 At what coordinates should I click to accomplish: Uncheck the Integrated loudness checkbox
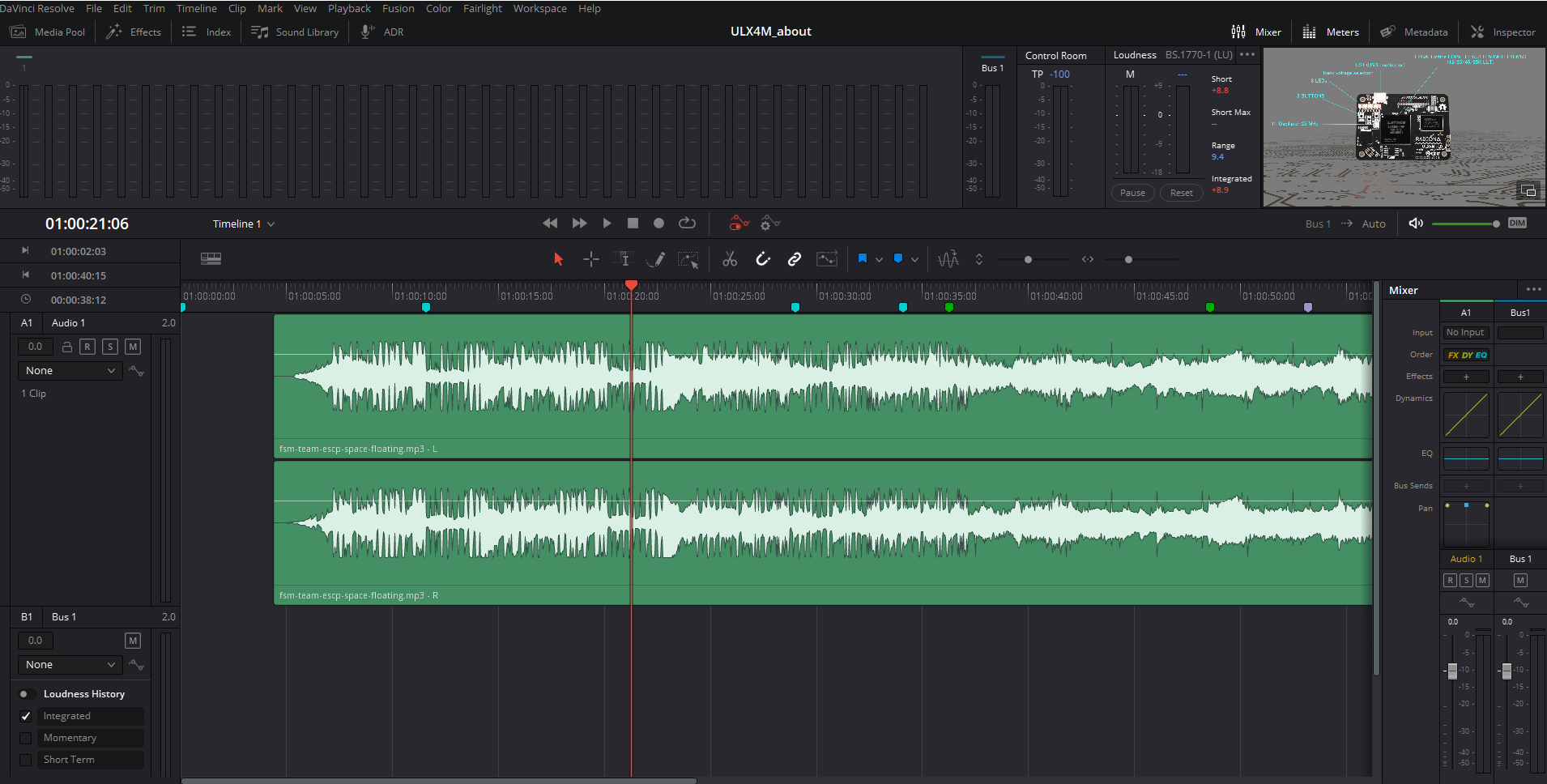(26, 716)
